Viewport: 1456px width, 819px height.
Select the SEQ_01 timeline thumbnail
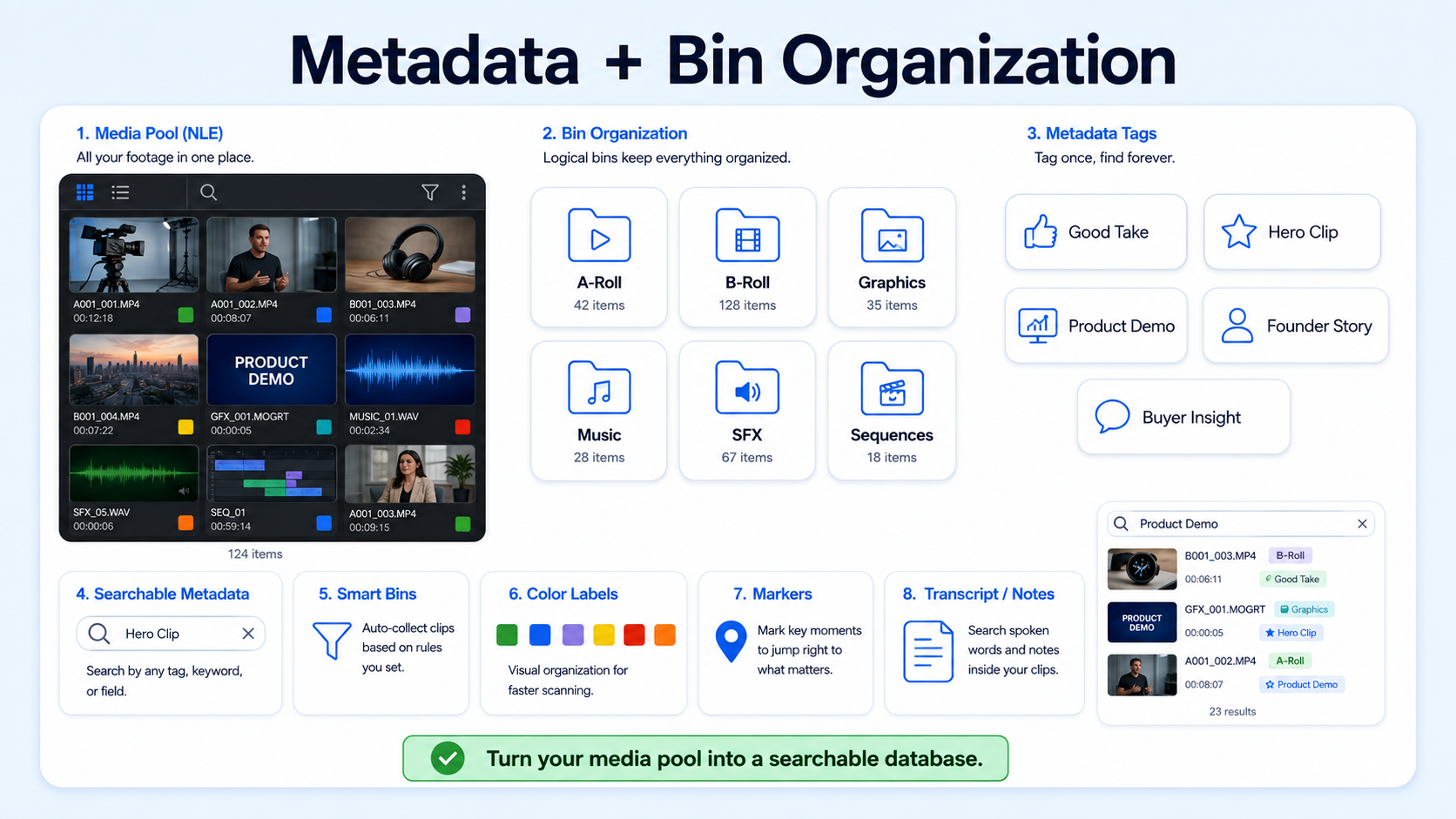click(272, 473)
